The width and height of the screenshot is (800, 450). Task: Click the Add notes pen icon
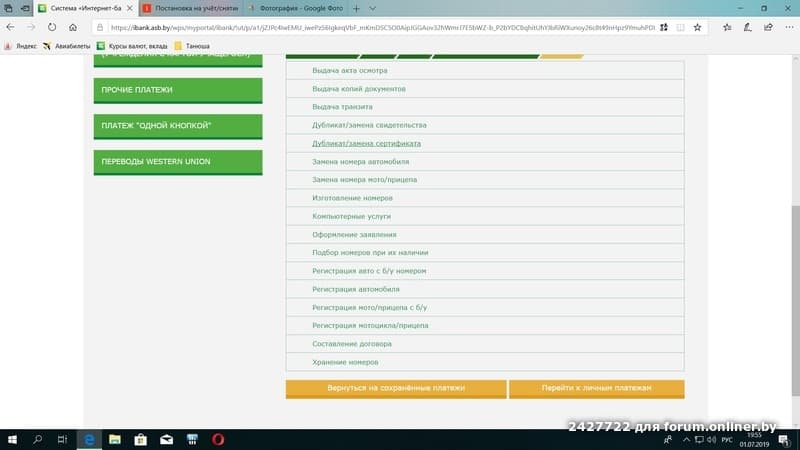(747, 28)
